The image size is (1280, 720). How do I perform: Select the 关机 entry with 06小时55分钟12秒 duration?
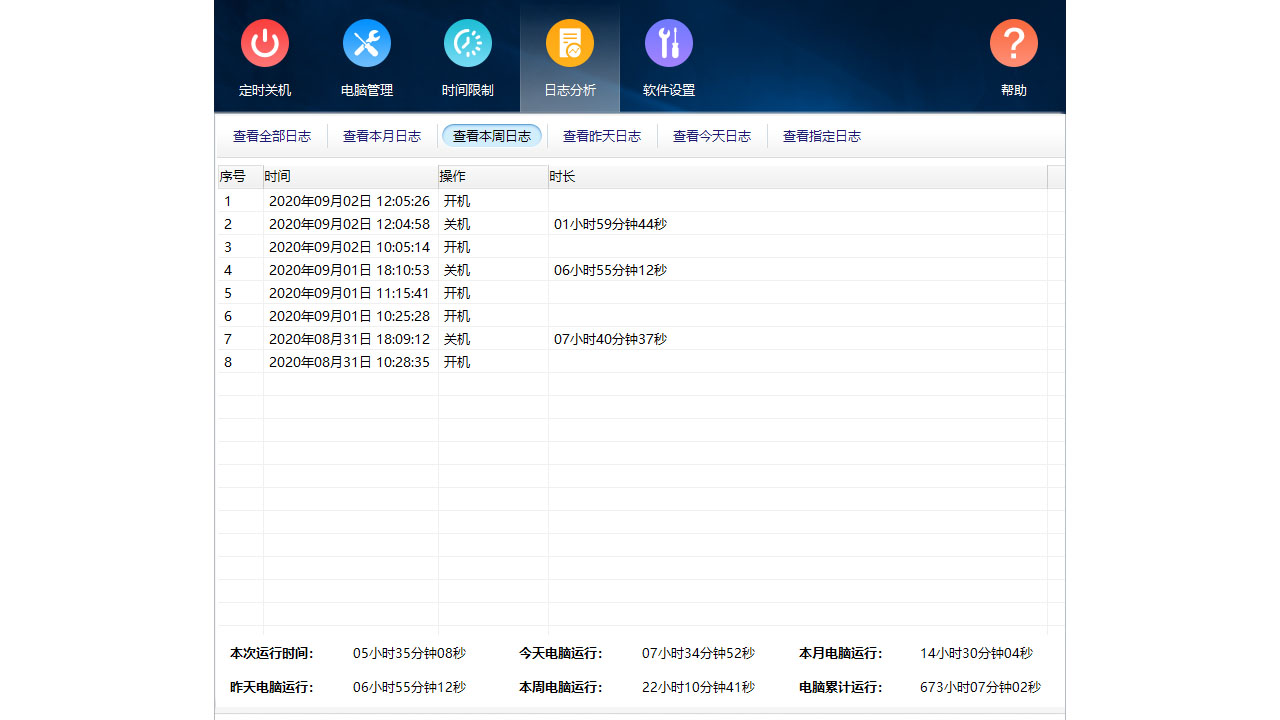click(400, 270)
